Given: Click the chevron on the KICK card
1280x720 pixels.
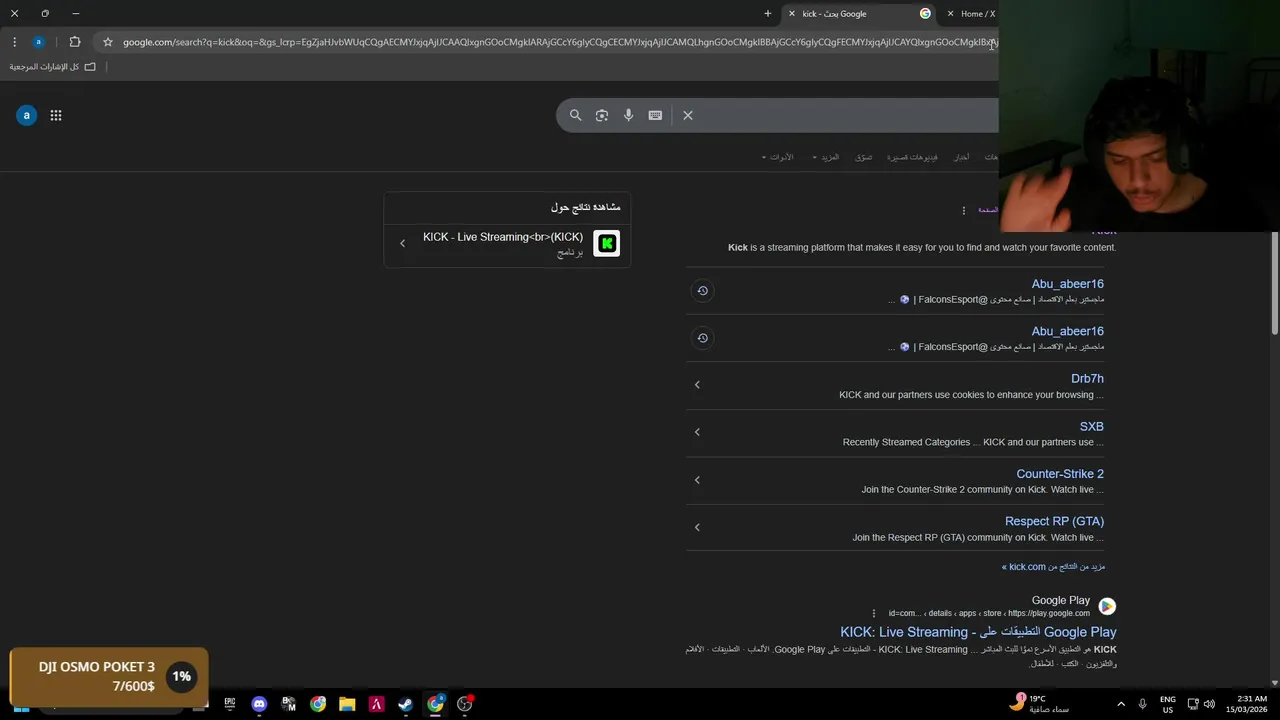Looking at the screenshot, I should [x=403, y=243].
